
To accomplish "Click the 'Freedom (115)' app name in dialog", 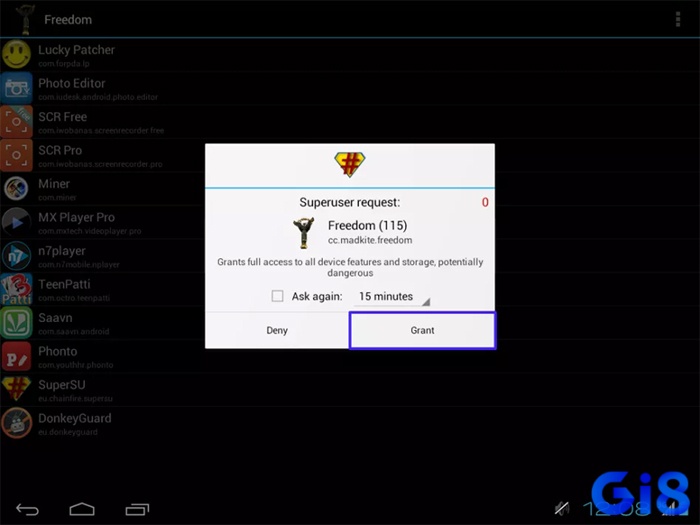I will (x=367, y=225).
